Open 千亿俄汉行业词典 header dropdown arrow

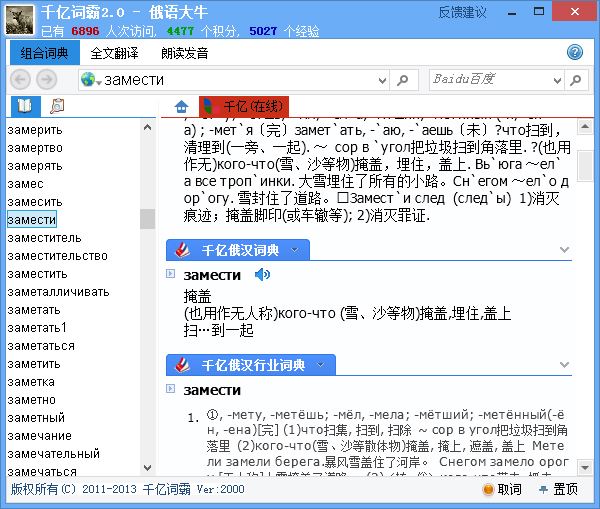pos(321,365)
